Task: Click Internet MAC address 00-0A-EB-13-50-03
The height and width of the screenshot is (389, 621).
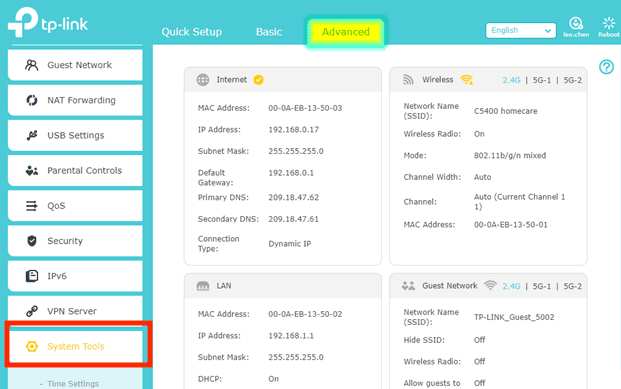Action: pos(305,108)
